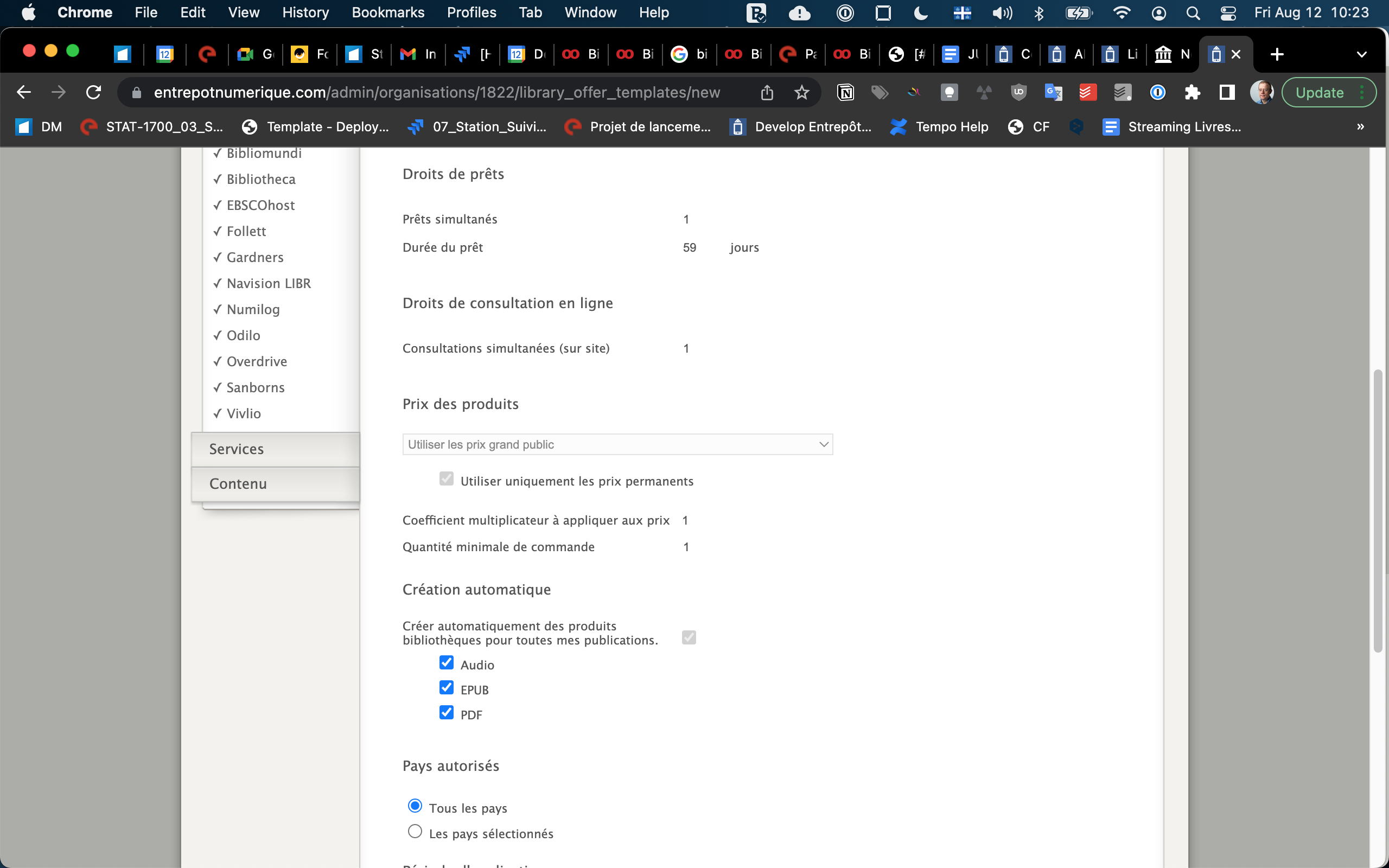Image resolution: width=1389 pixels, height=868 pixels.
Task: Switch to the Gmail Inbox tab
Action: (x=418, y=55)
